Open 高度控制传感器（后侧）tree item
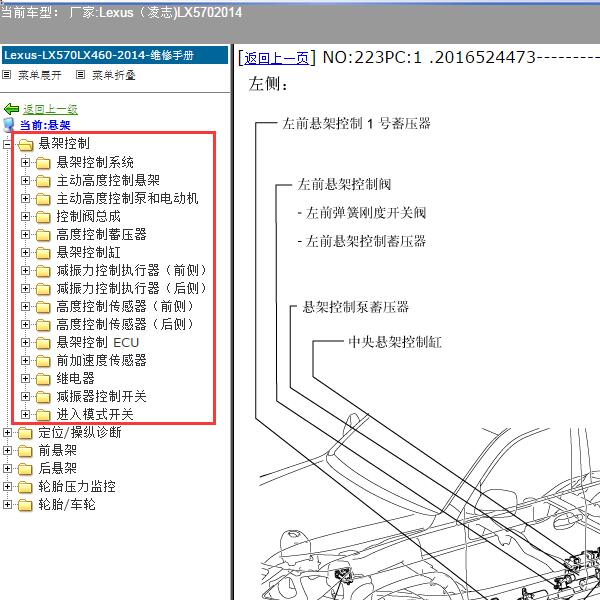This screenshot has height=600, width=600. coord(125,324)
